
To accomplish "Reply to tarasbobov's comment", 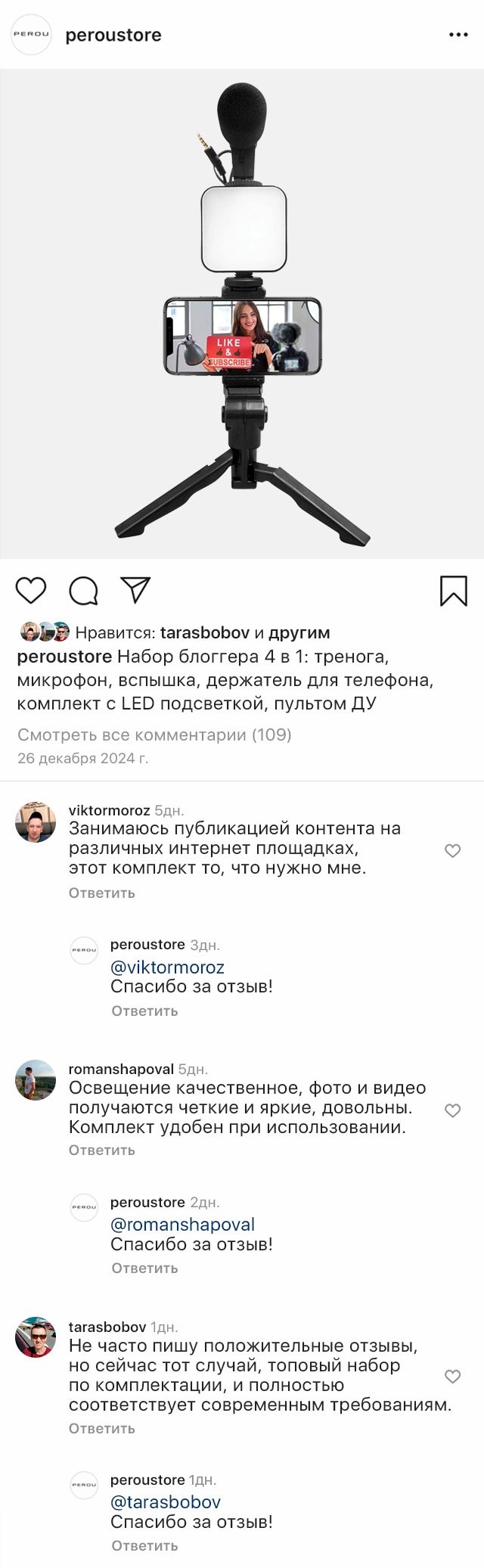I will click(x=102, y=1428).
